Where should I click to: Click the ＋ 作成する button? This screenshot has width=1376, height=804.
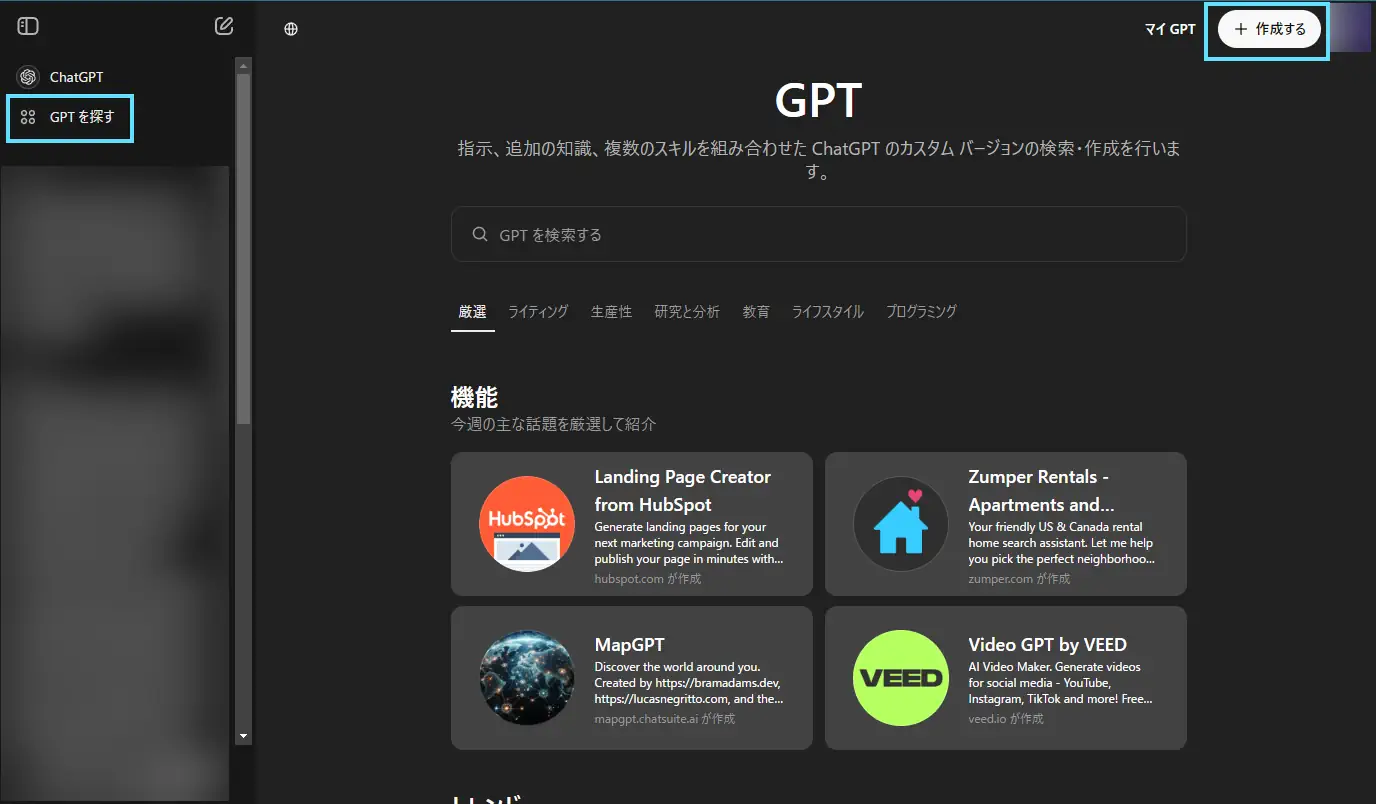pos(1270,29)
